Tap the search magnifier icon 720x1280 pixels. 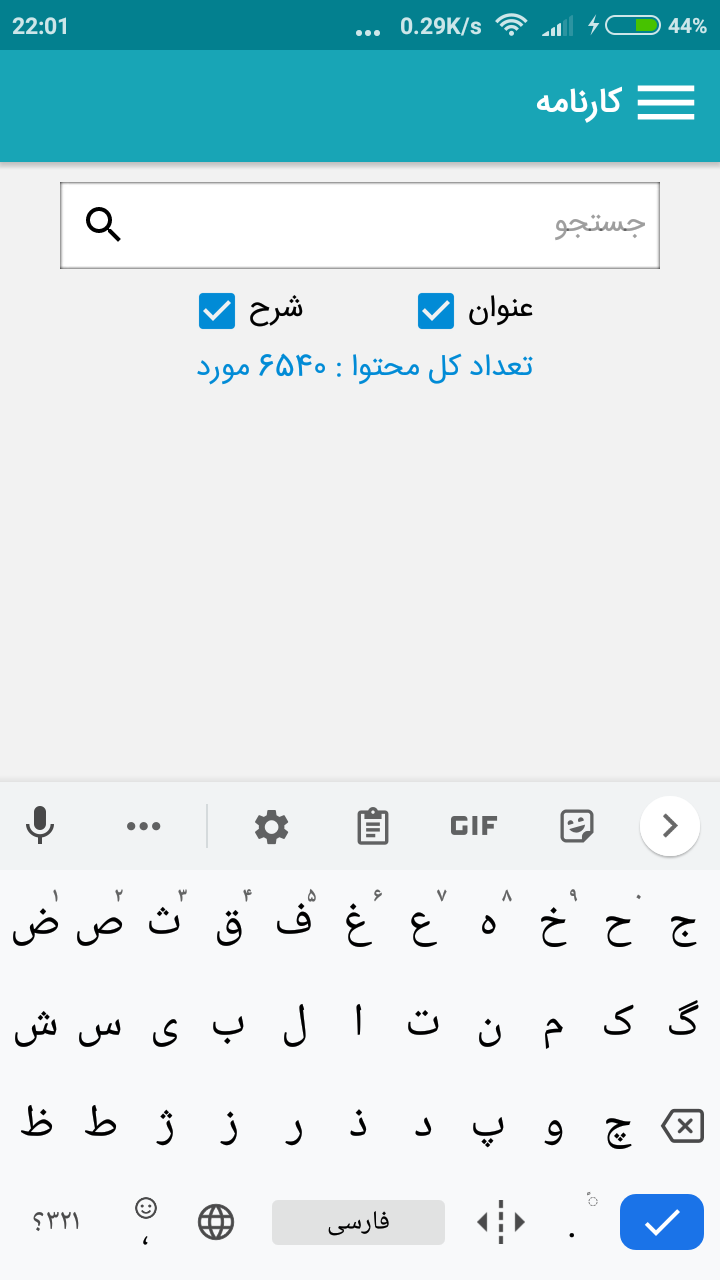104,225
